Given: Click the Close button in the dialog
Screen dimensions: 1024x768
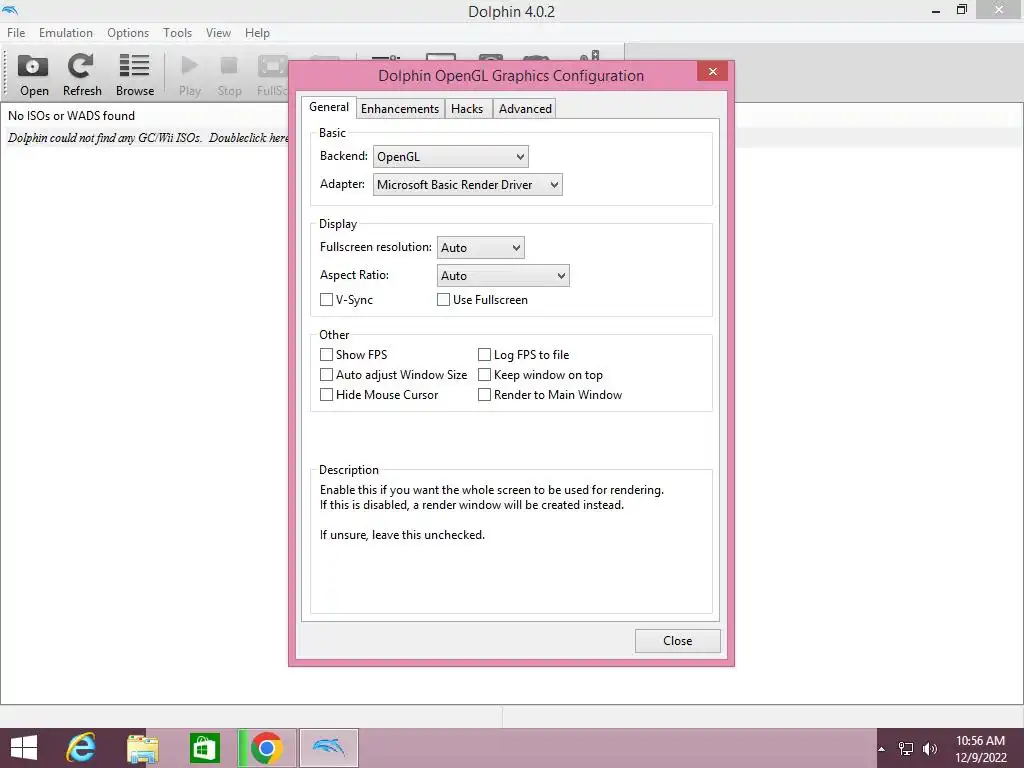Looking at the screenshot, I should [x=677, y=641].
